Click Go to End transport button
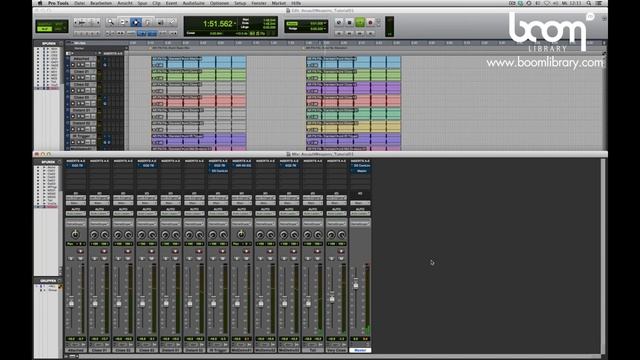Image resolution: width=640 pixels, height=360 pixels. pyautogui.click(x=370, y=33)
